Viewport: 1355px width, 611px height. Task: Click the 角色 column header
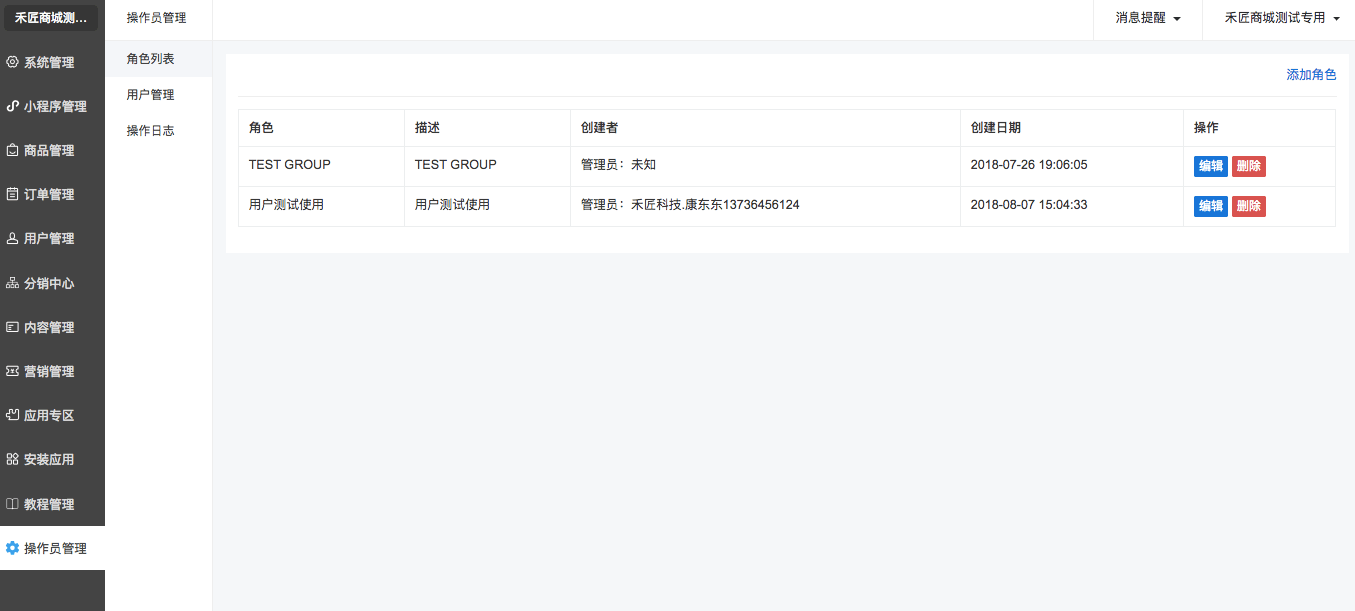coord(261,128)
